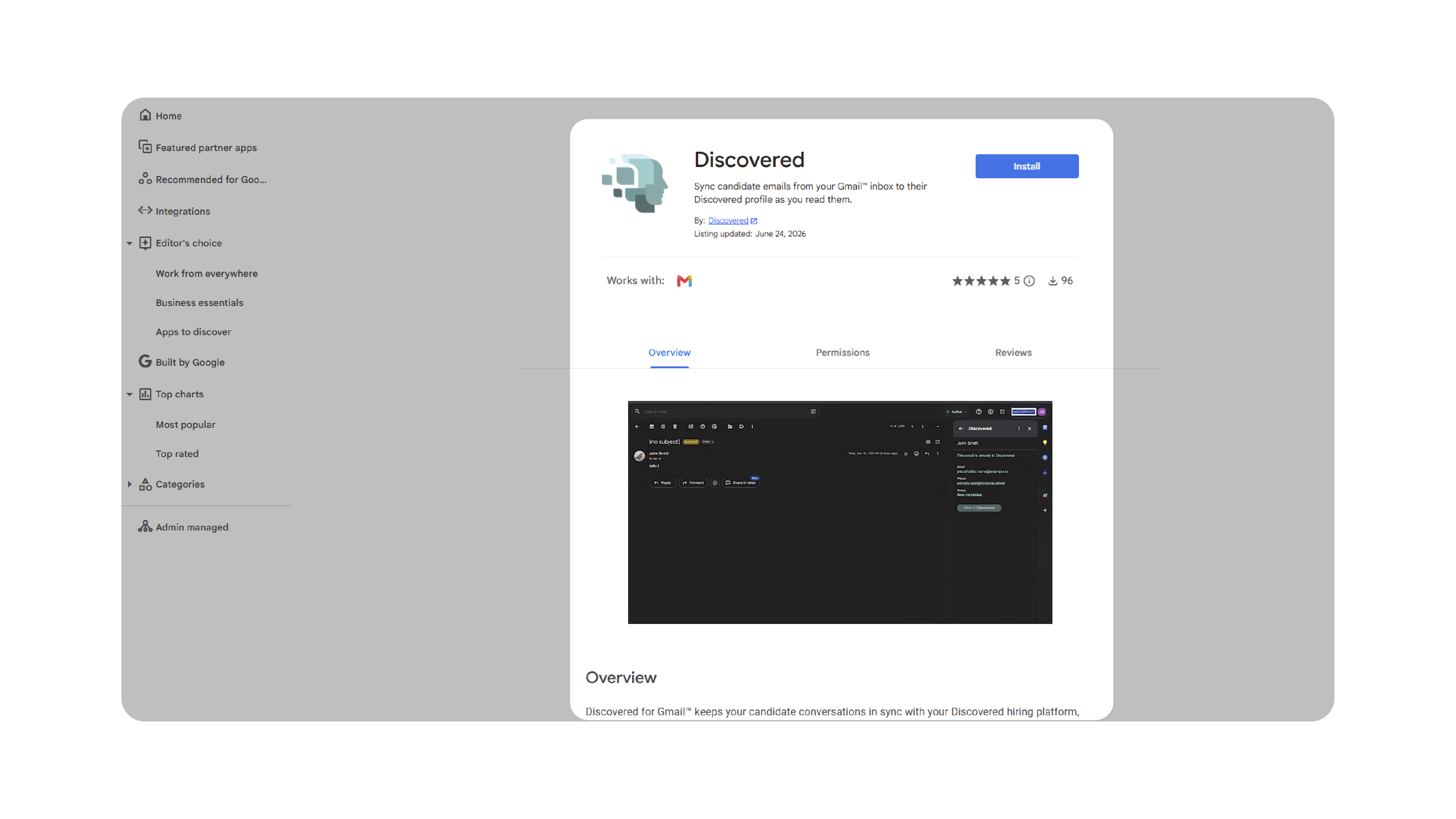The height and width of the screenshot is (819, 1456).
Task: Click the Categories shapes icon
Action: [145, 484]
